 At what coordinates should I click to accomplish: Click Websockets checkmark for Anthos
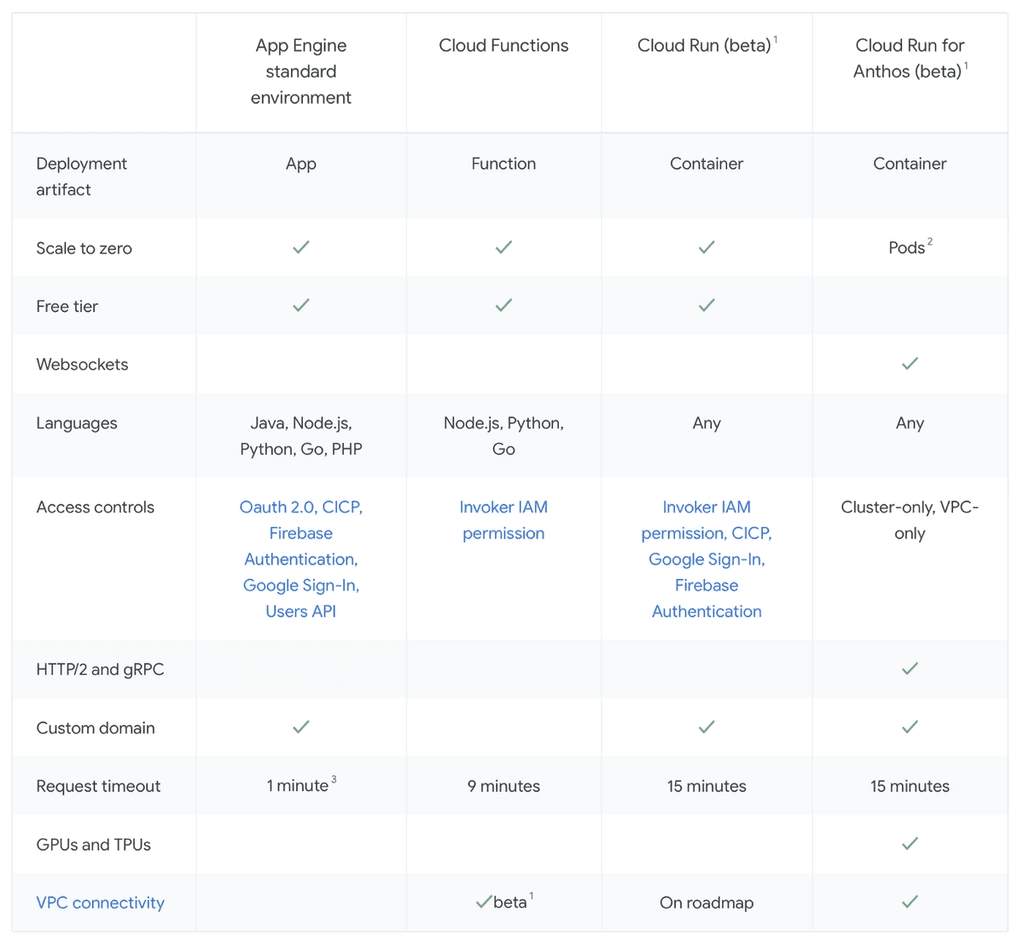click(x=910, y=364)
